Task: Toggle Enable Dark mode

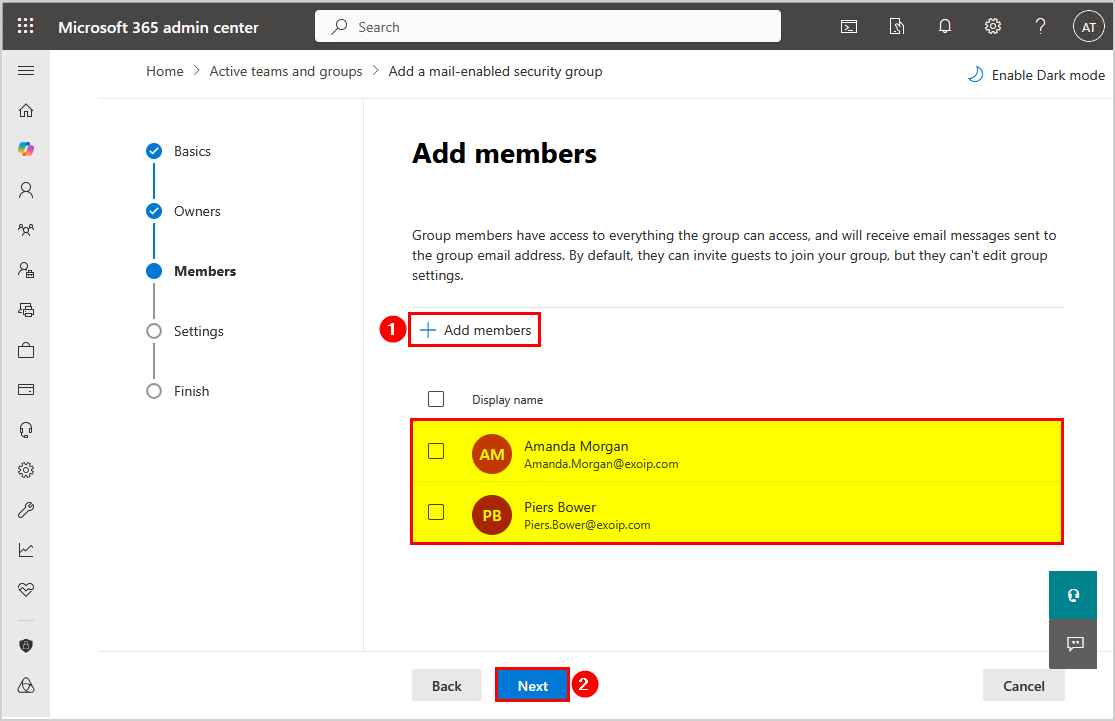Action: (1036, 75)
